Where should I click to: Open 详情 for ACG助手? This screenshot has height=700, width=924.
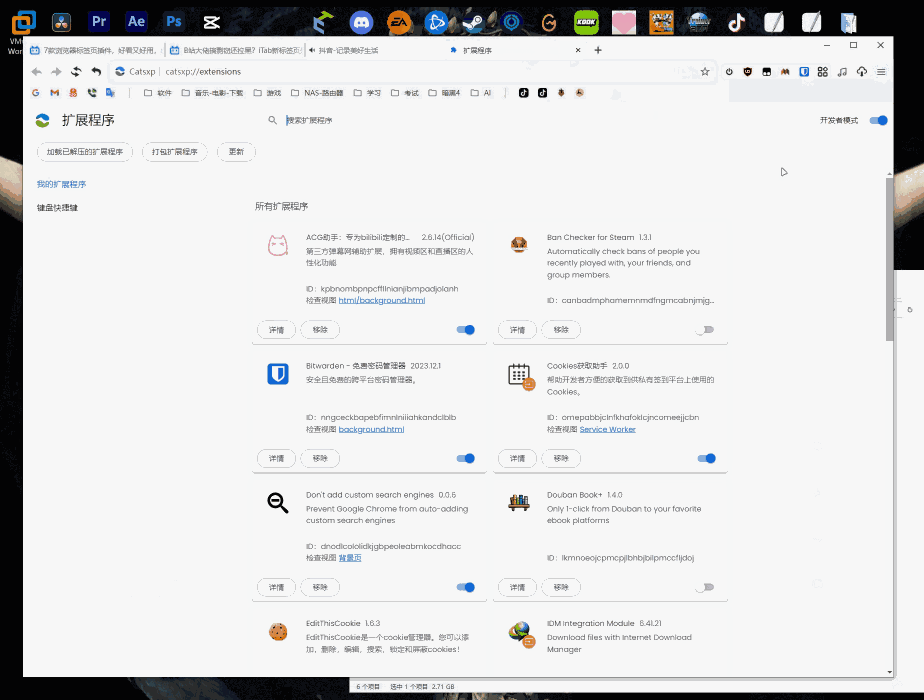276,330
